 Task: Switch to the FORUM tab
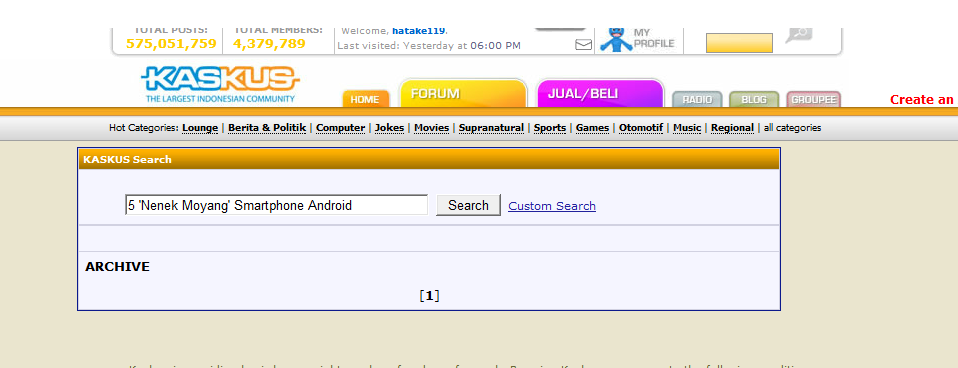(x=463, y=94)
